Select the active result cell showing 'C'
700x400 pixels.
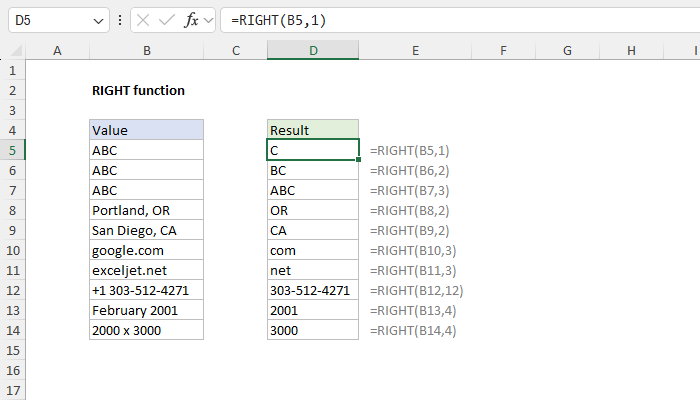[313, 150]
